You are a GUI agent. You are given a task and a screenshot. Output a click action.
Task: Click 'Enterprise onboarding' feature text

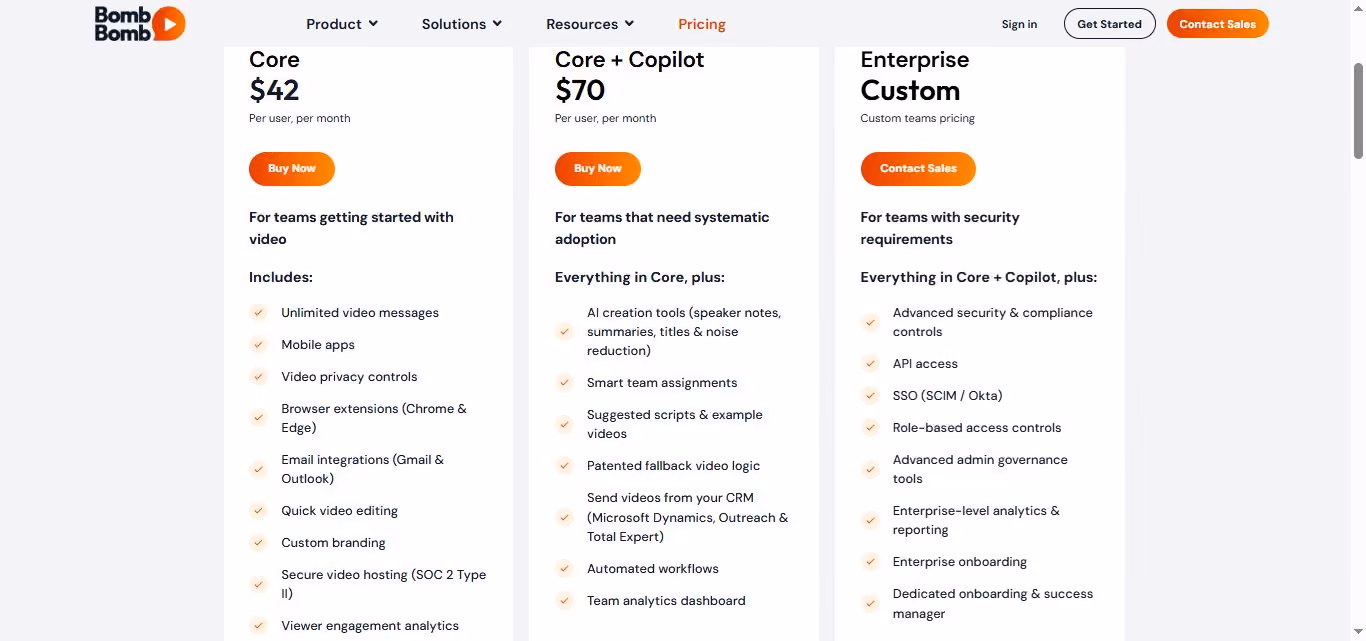(x=960, y=562)
